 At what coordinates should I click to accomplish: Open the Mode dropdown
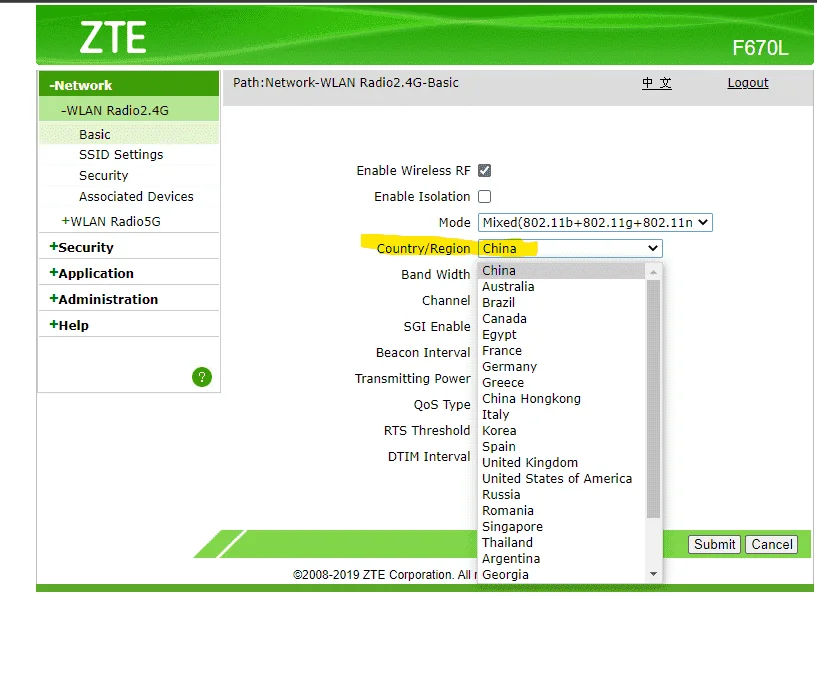pyautogui.click(x=595, y=222)
